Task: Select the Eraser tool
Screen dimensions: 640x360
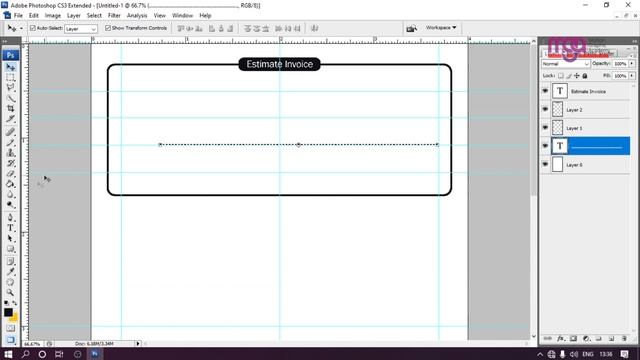Action: 11,173
